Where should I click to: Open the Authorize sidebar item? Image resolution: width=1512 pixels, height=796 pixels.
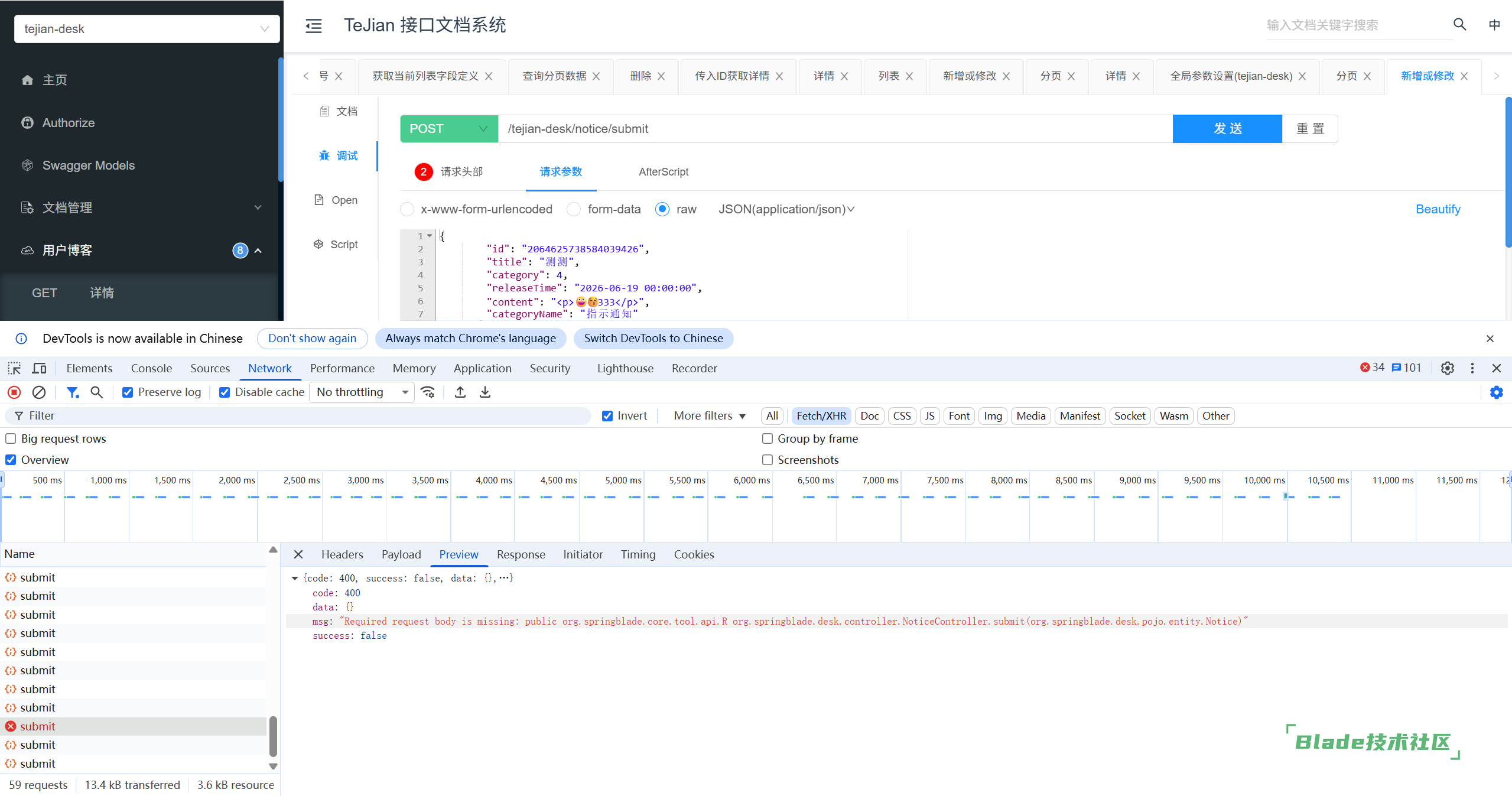pos(68,122)
